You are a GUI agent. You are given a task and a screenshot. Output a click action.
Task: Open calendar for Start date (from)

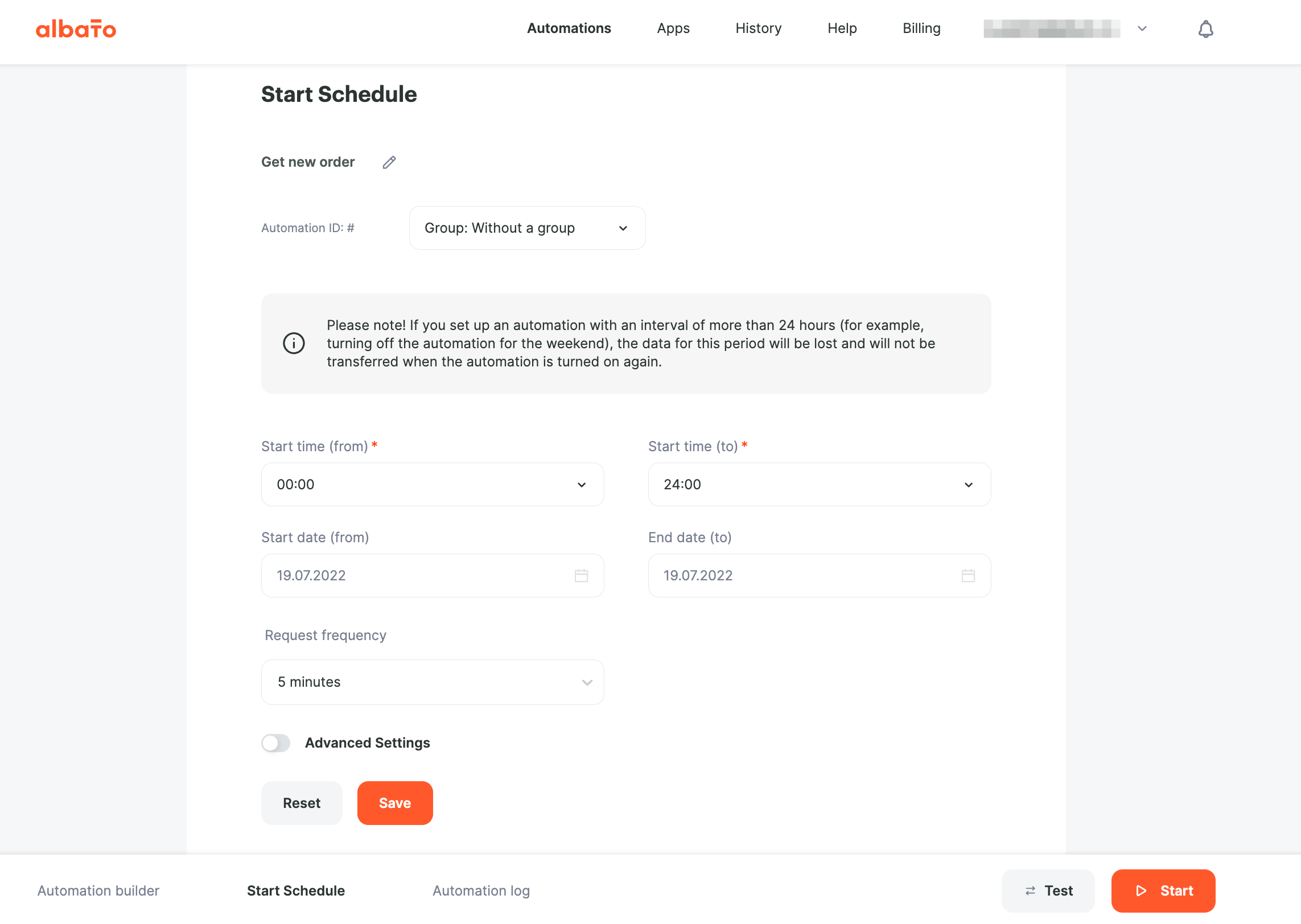(581, 576)
